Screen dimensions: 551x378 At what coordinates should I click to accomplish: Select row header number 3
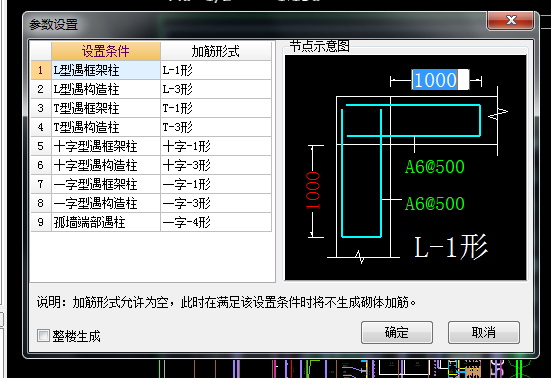[41, 108]
